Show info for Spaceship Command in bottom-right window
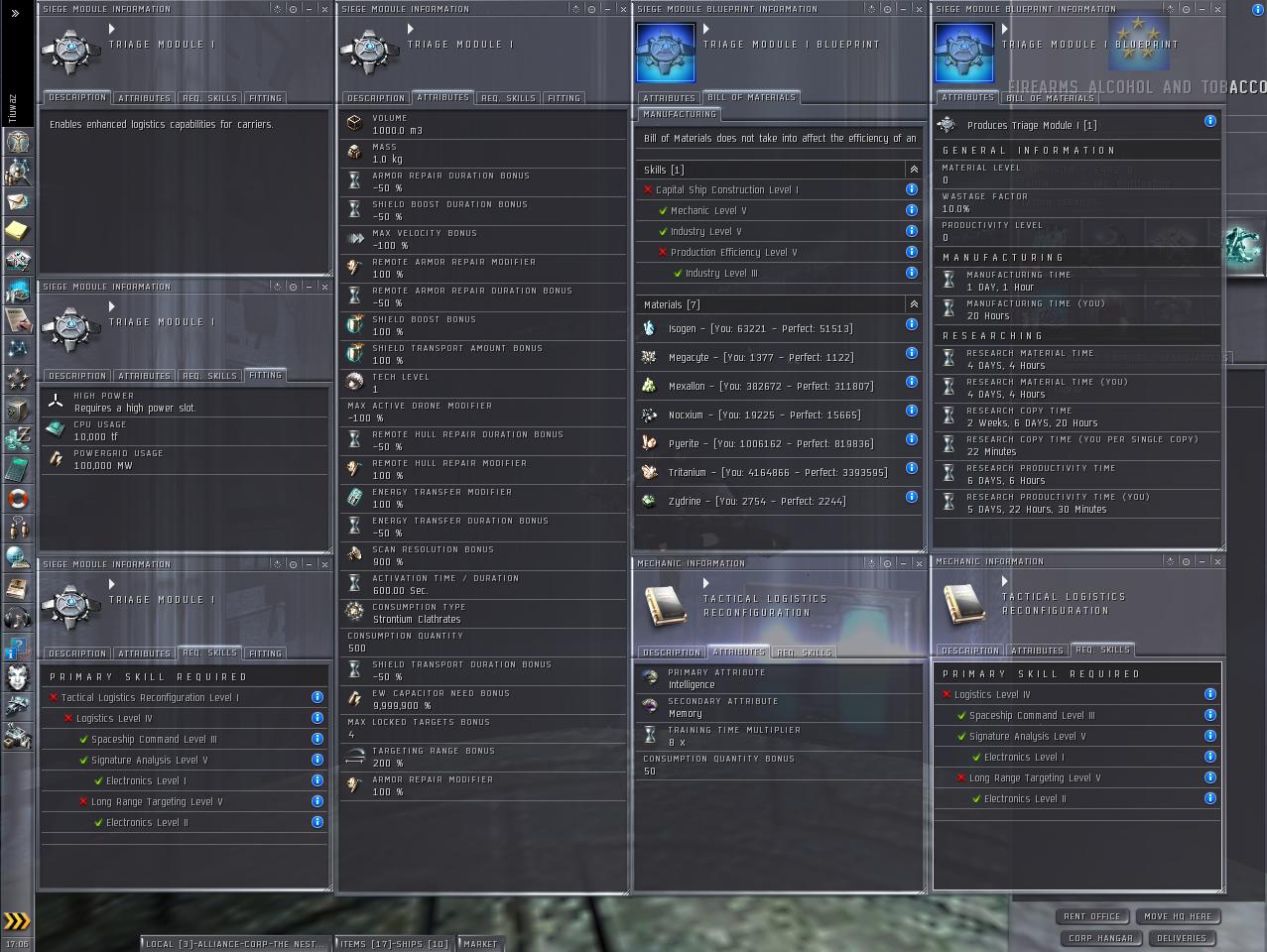Image resolution: width=1267 pixels, height=952 pixels. click(x=1209, y=715)
